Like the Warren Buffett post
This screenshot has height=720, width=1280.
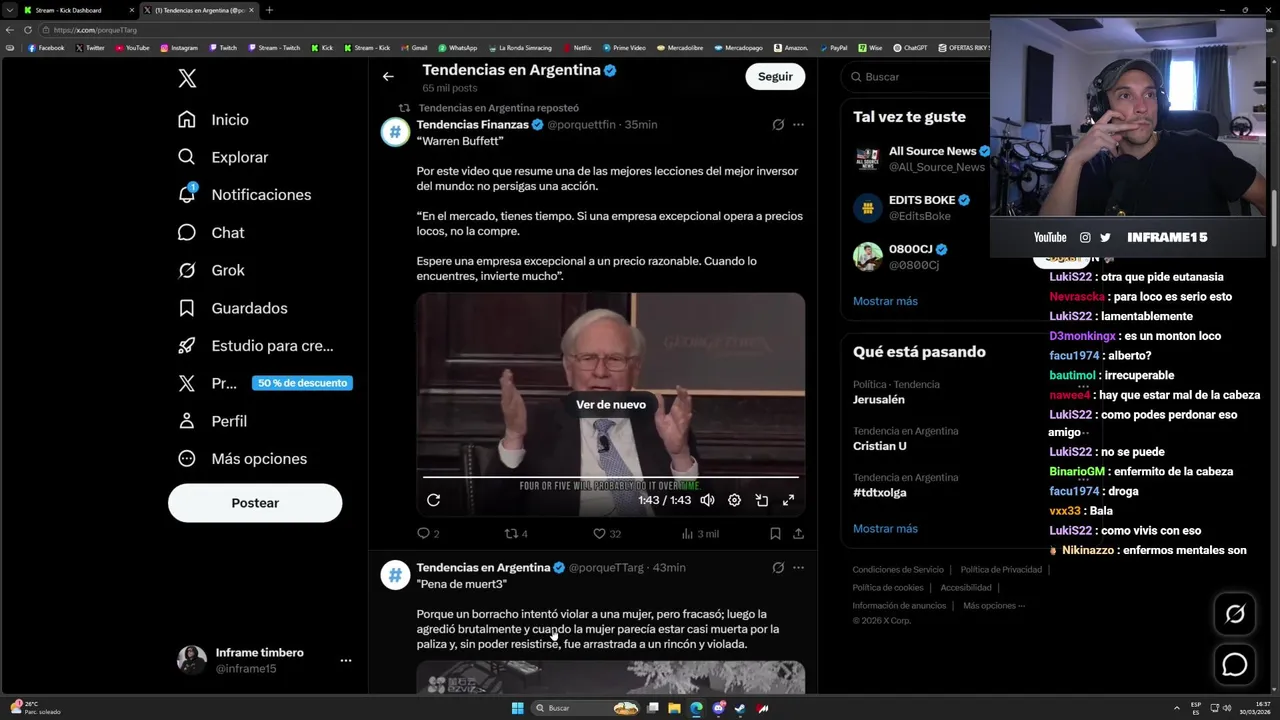point(606,534)
